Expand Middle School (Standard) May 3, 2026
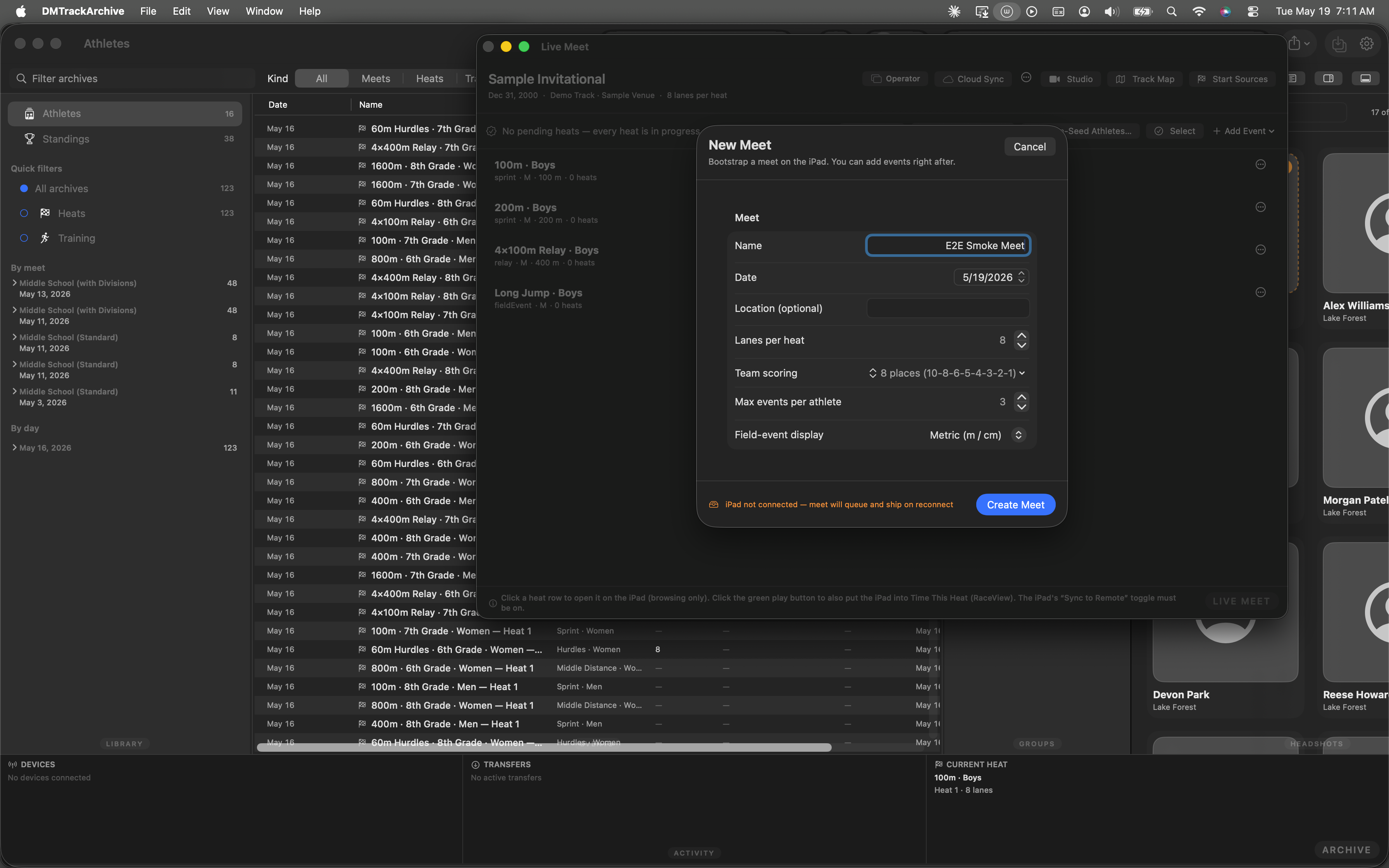The width and height of the screenshot is (1389, 868). [14, 391]
